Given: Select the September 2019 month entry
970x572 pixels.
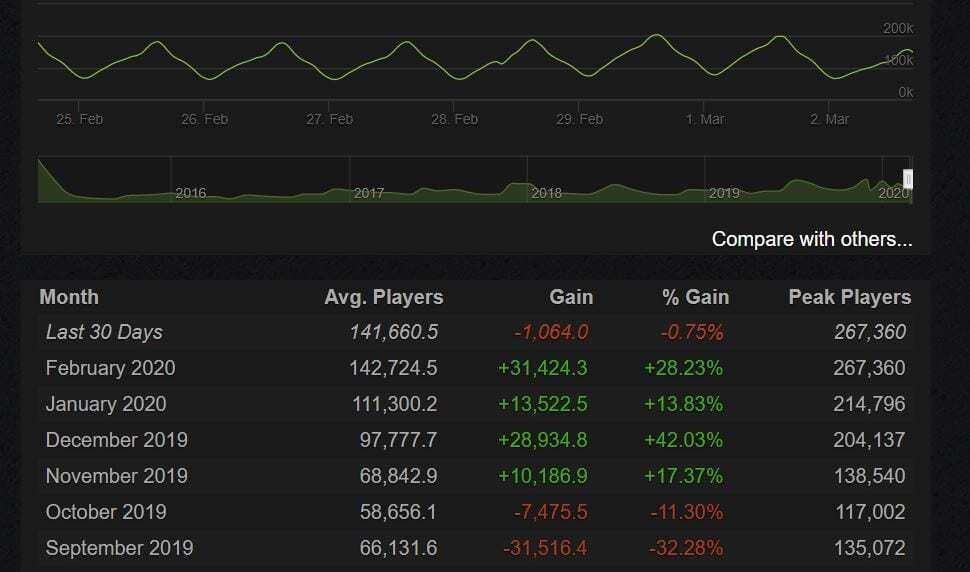Looking at the screenshot, I should tap(119, 548).
